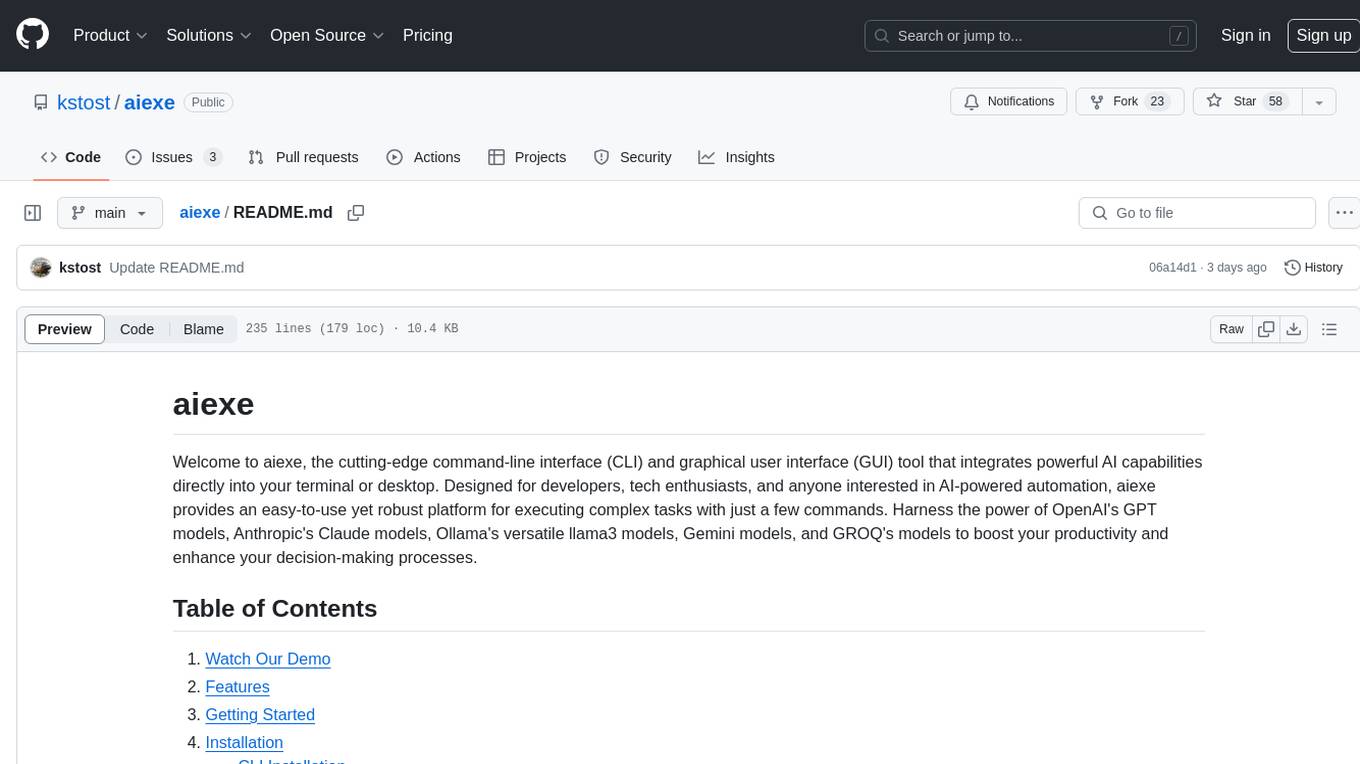Click the search slash shortcut hint icon
The image size is (1360, 764).
coord(1179,36)
